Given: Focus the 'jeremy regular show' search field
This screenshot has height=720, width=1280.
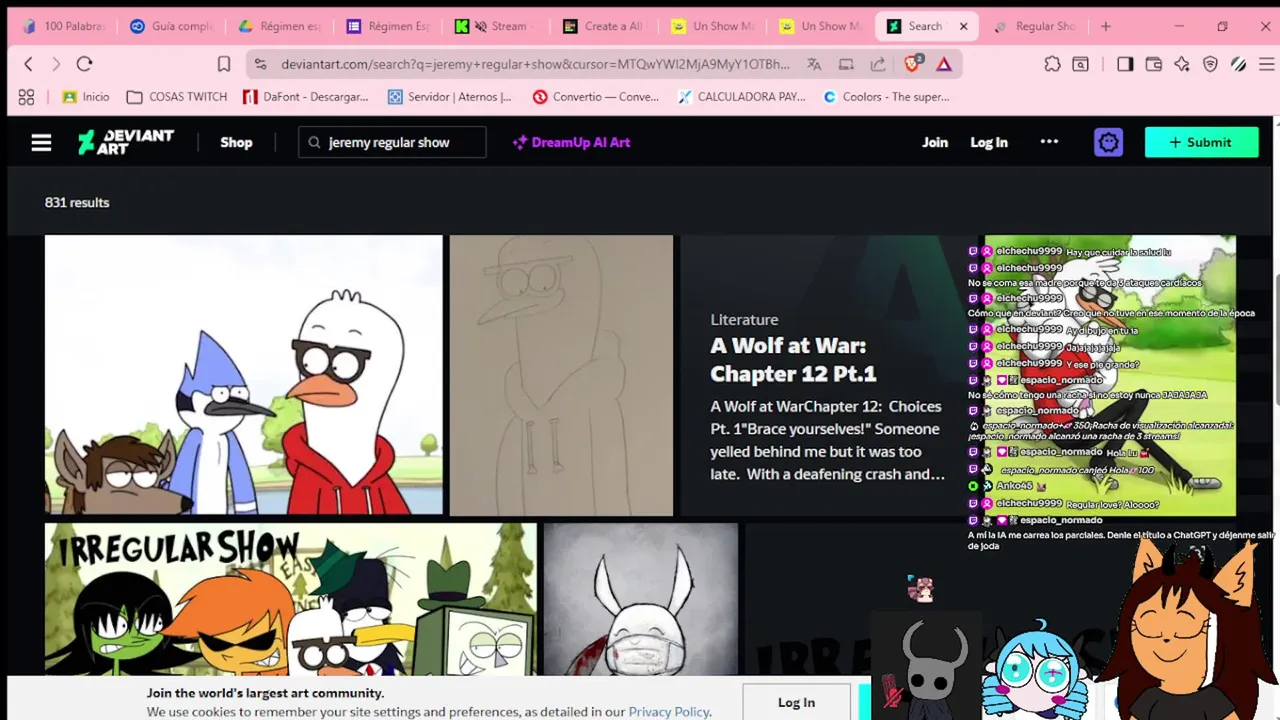Looking at the screenshot, I should [392, 142].
